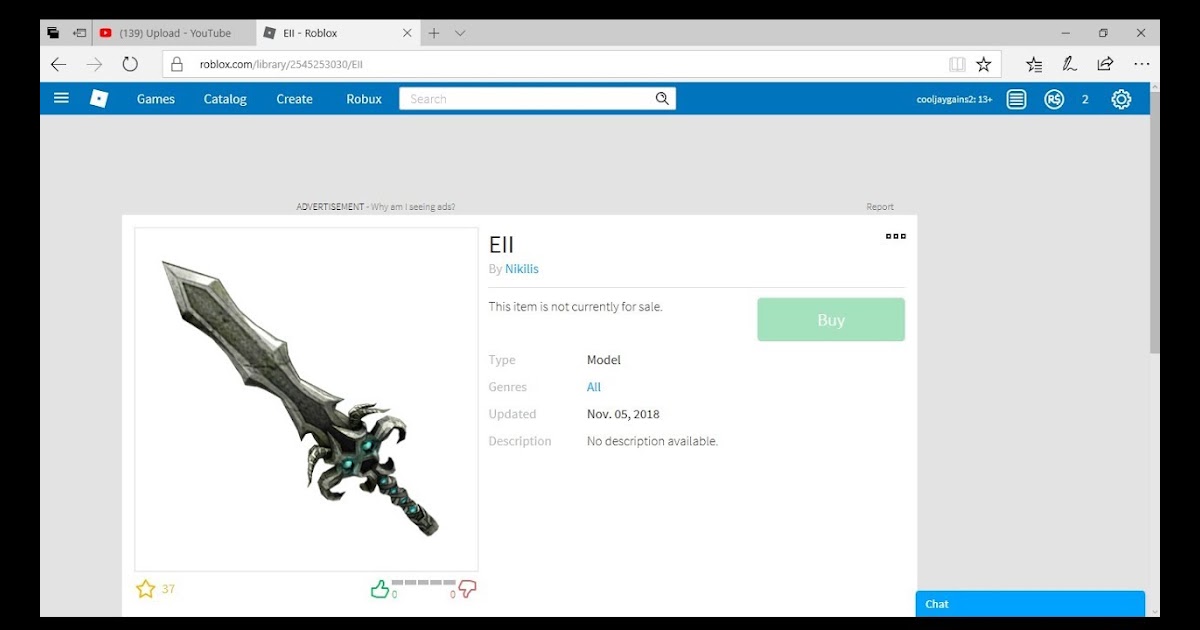This screenshot has width=1200, height=630.
Task: Open the Chat panel bar
Action: tap(1030, 604)
